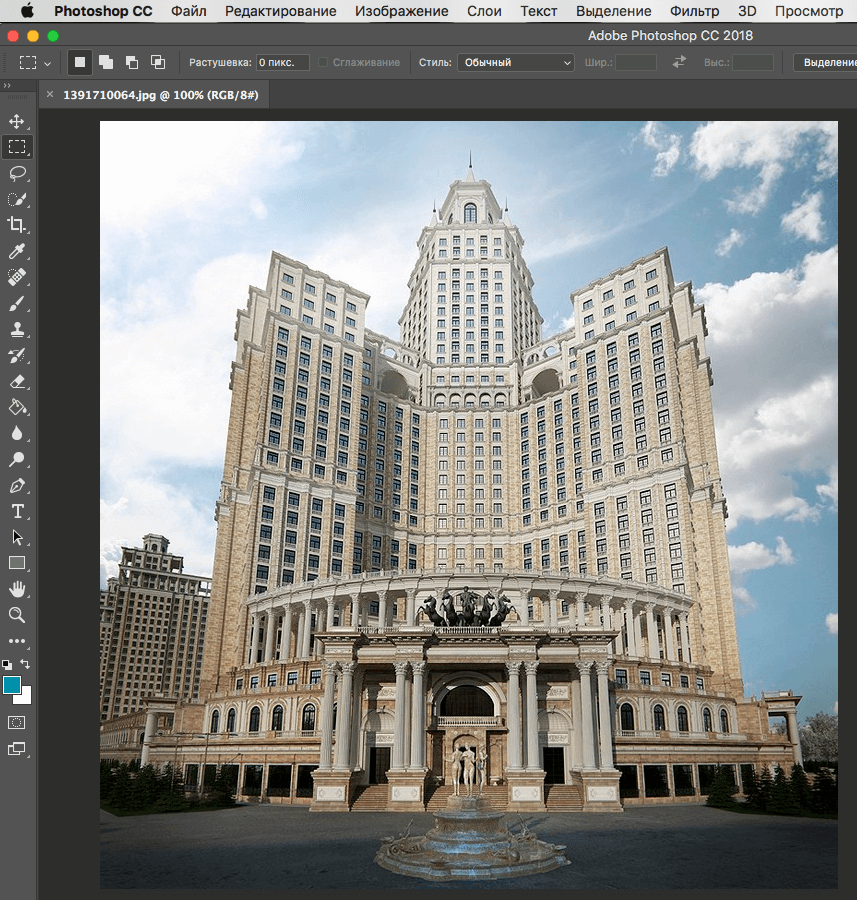Screen dimensions: 857x900
Task: Choose the Clone Stamp tool
Action: pos(17,329)
